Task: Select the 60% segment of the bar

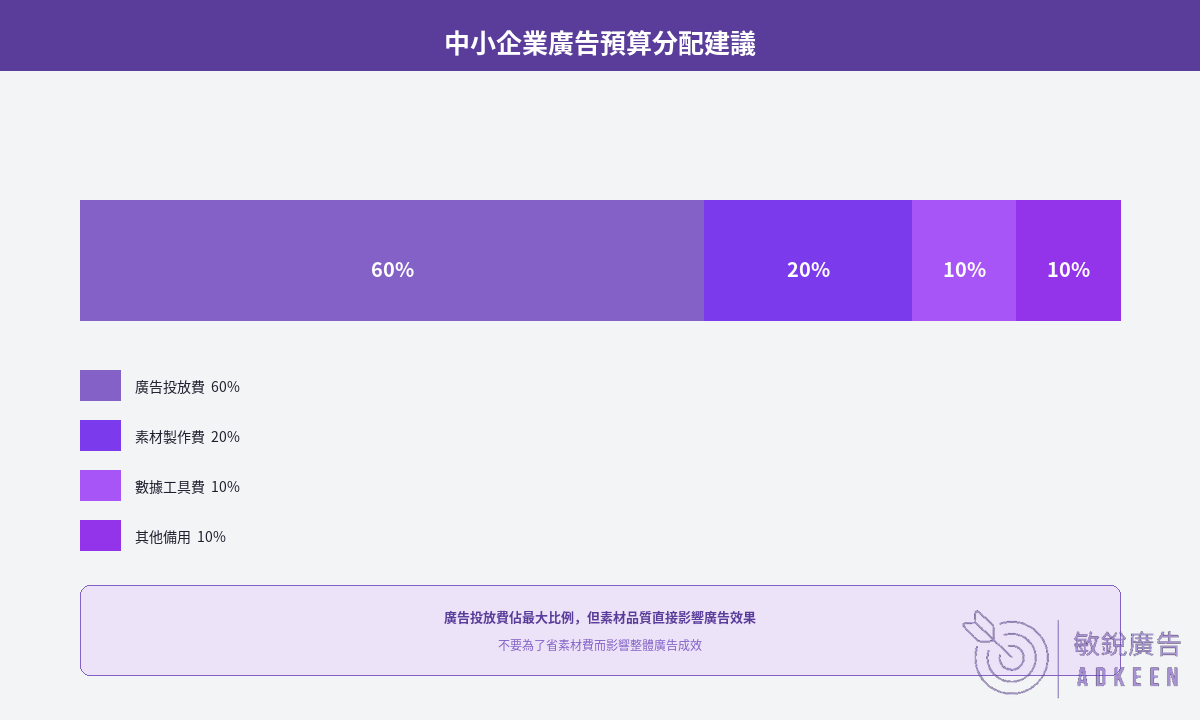Action: (x=392, y=260)
